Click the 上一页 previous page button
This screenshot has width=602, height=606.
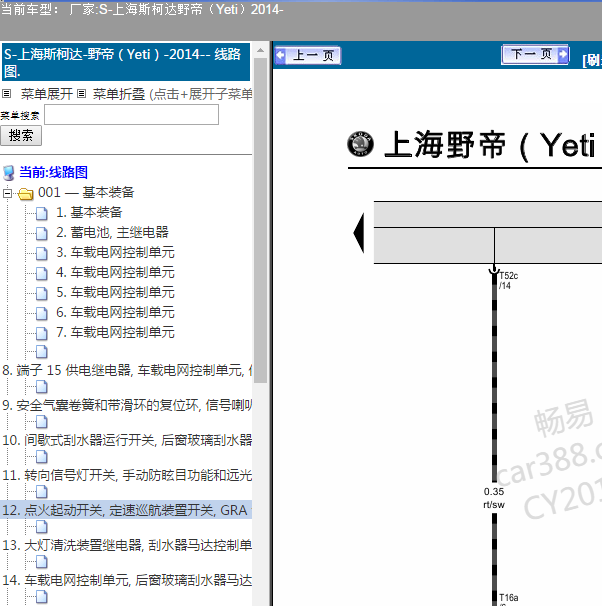point(308,56)
